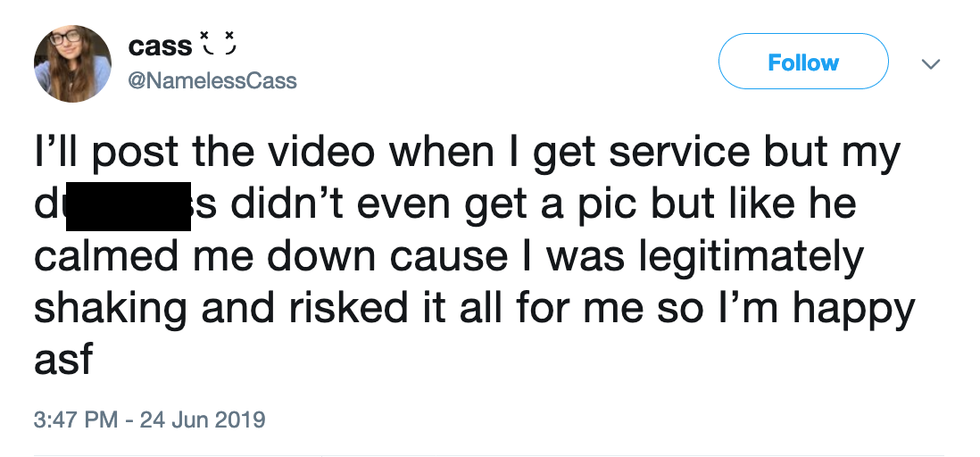The image size is (980, 457).
Task: Open the tweet options chevron menu
Action: (930, 64)
